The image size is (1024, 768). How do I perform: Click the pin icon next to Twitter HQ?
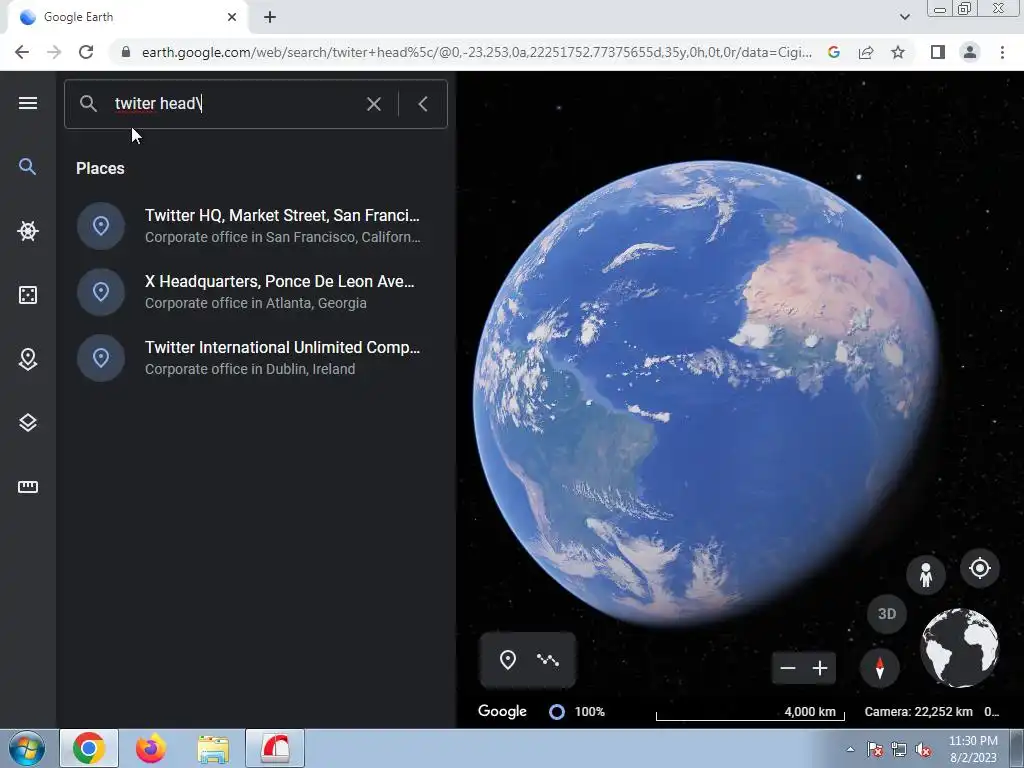pyautogui.click(x=101, y=226)
